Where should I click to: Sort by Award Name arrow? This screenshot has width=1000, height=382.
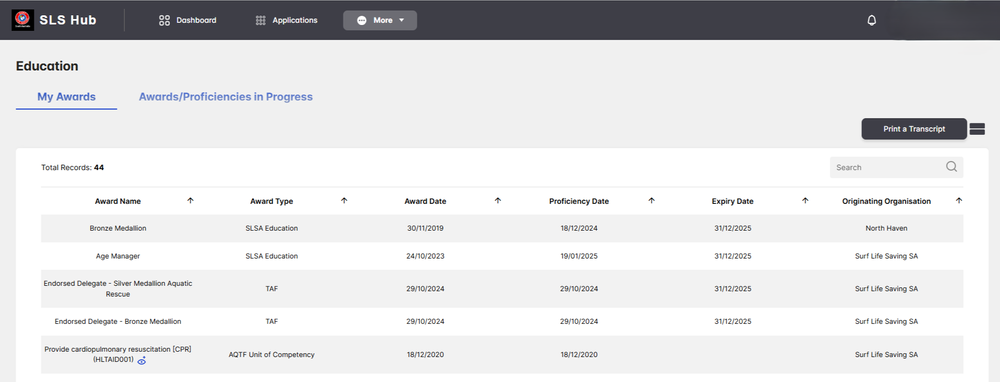click(x=190, y=200)
